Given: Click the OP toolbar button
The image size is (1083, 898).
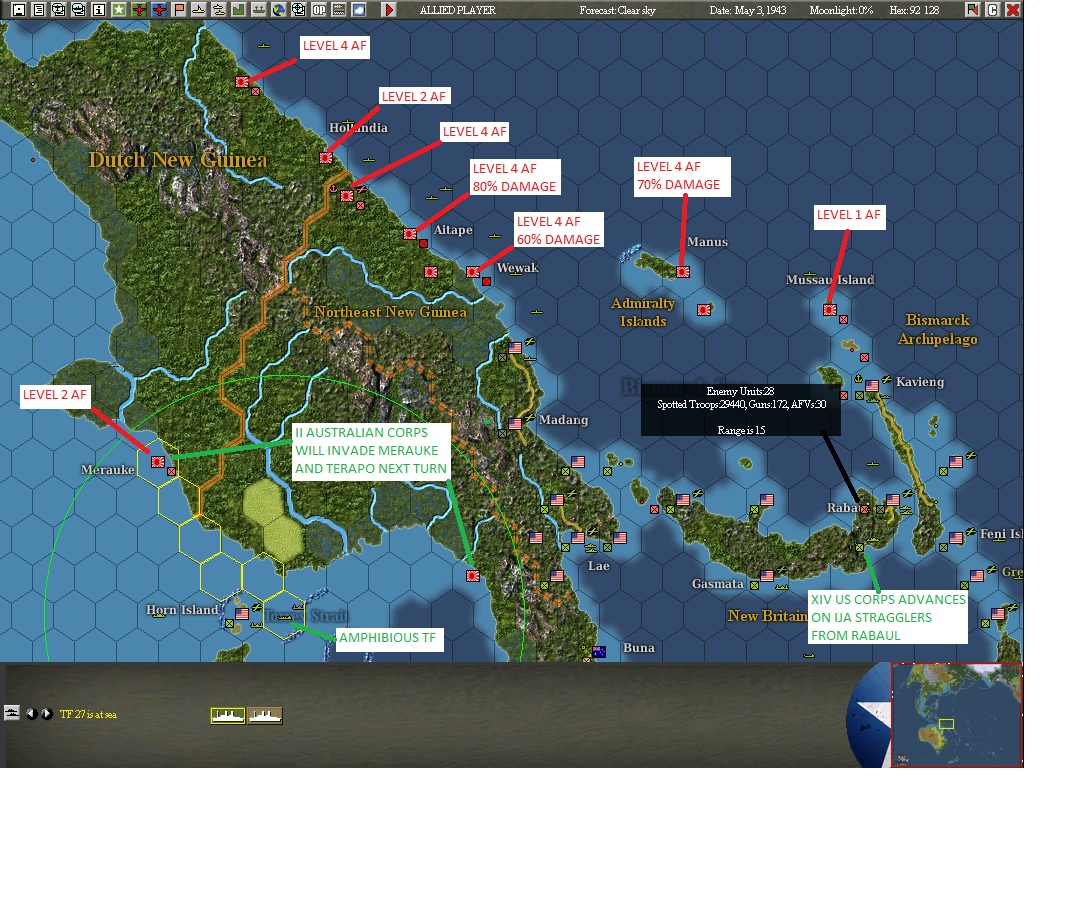Looking at the screenshot, I should coord(318,10).
